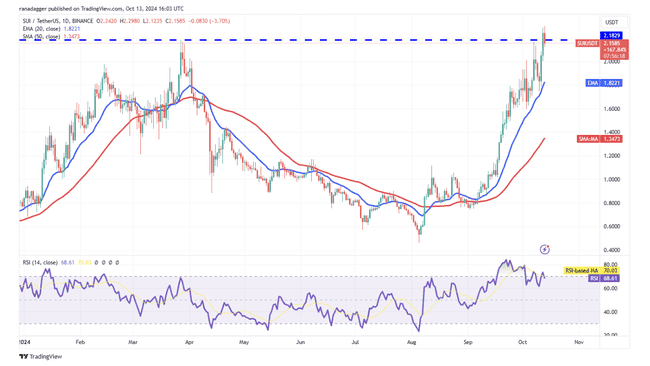Click the high value H2.2980

click(130, 21)
